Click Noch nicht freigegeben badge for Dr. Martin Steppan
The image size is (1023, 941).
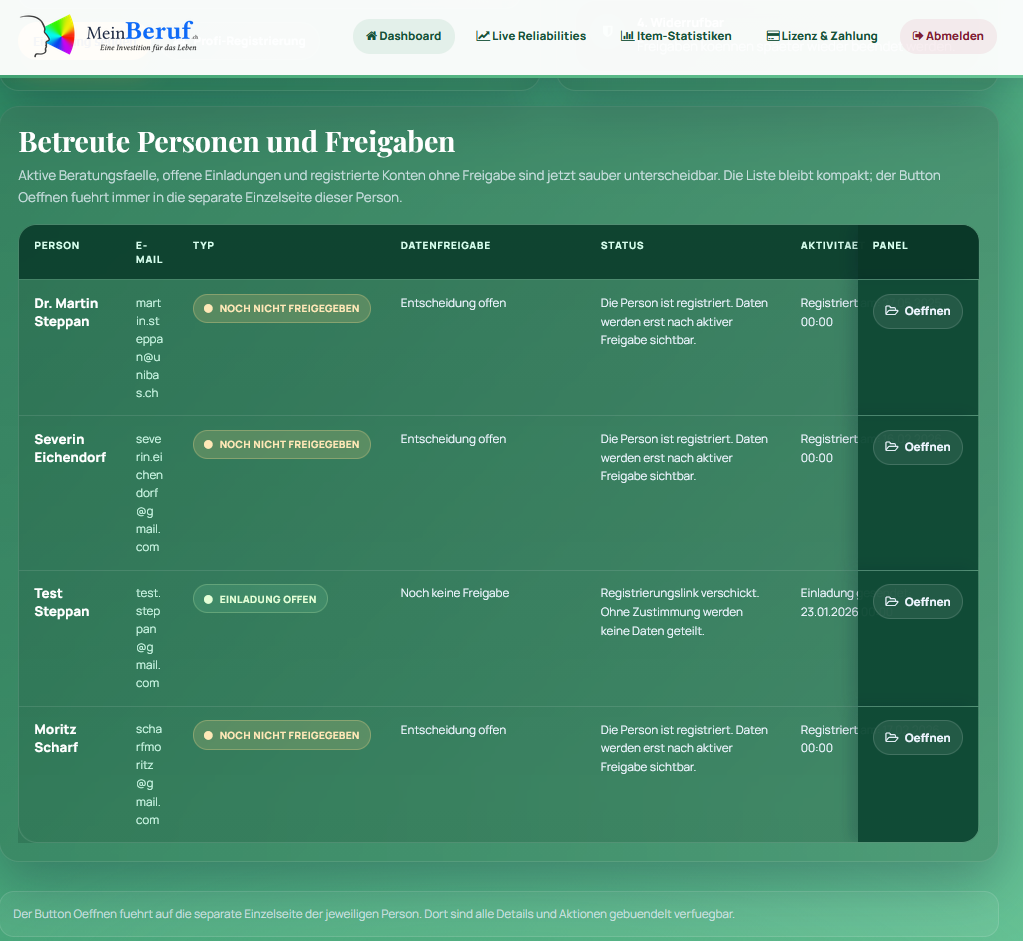(x=281, y=309)
